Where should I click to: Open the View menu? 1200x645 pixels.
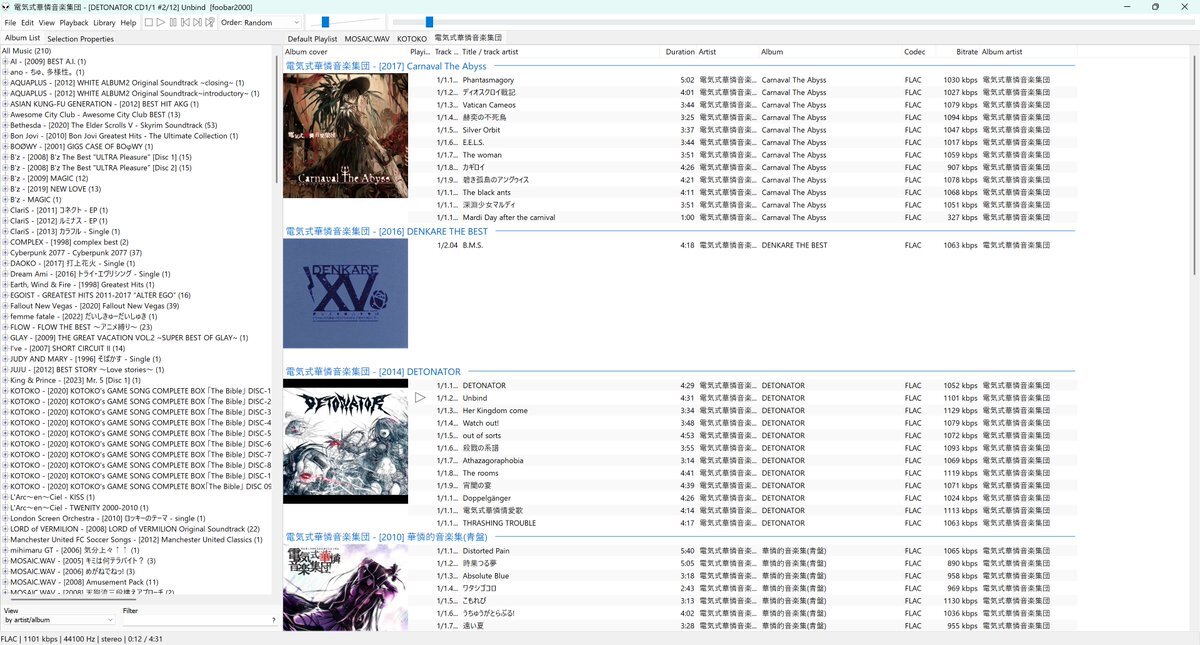click(46, 22)
